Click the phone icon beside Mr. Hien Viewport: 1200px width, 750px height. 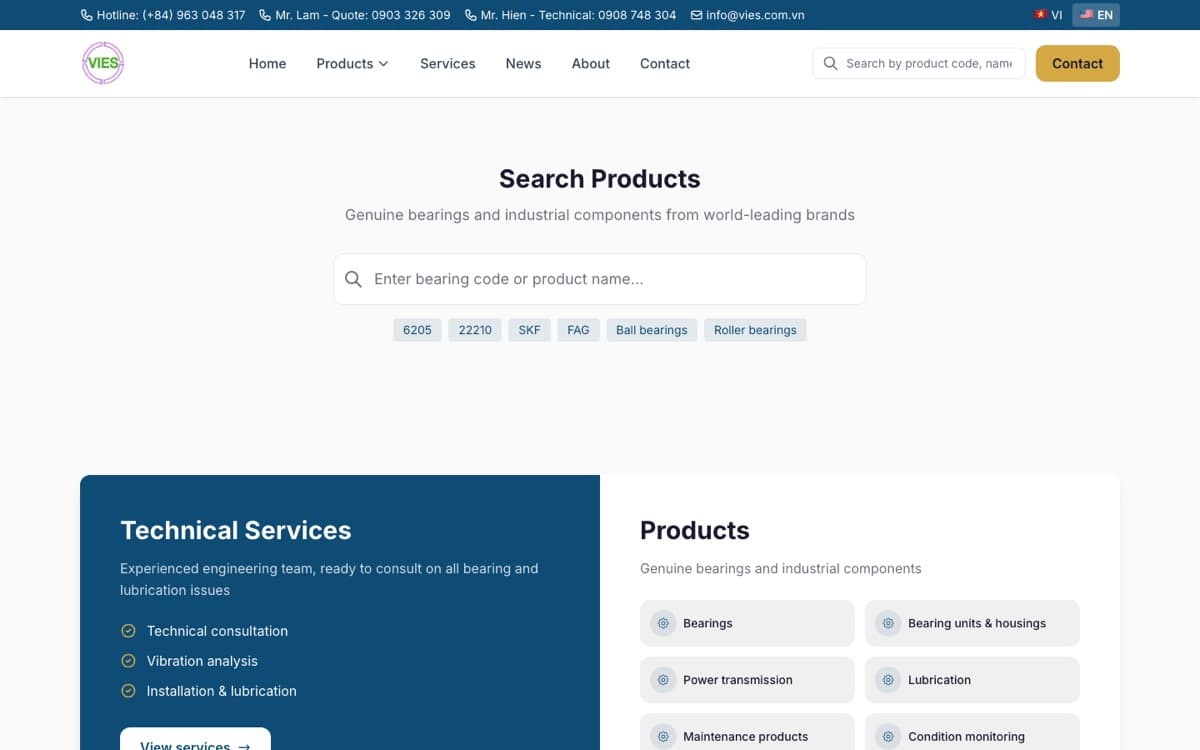[x=471, y=15]
